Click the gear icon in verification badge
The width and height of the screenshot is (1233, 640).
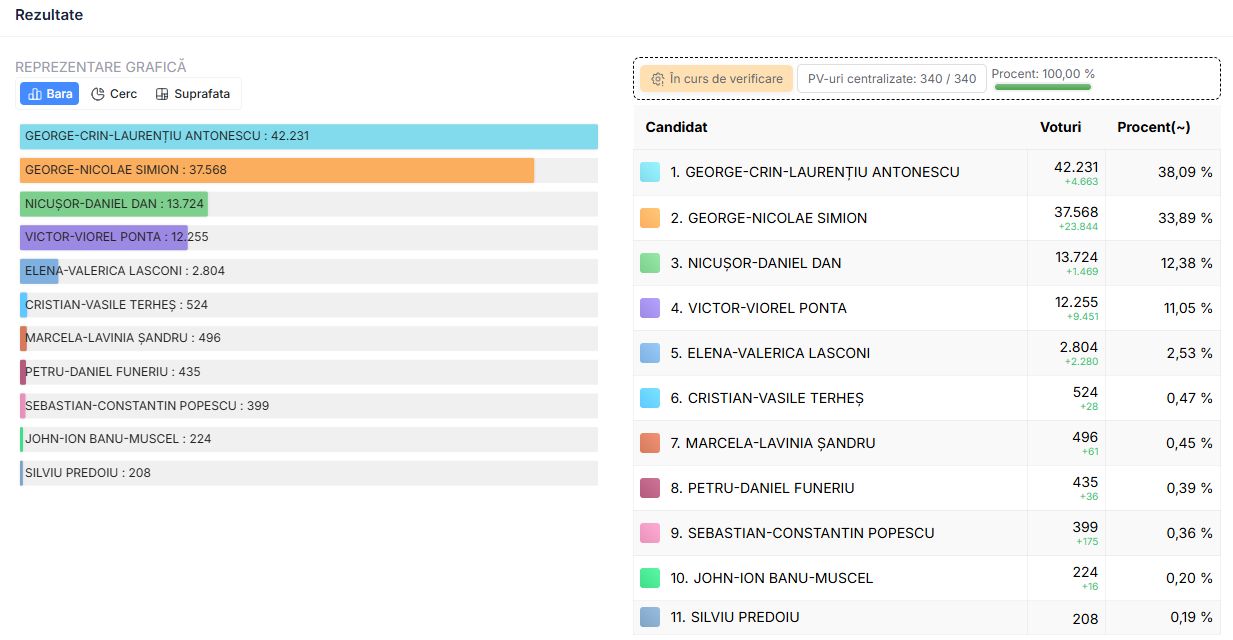tap(657, 79)
